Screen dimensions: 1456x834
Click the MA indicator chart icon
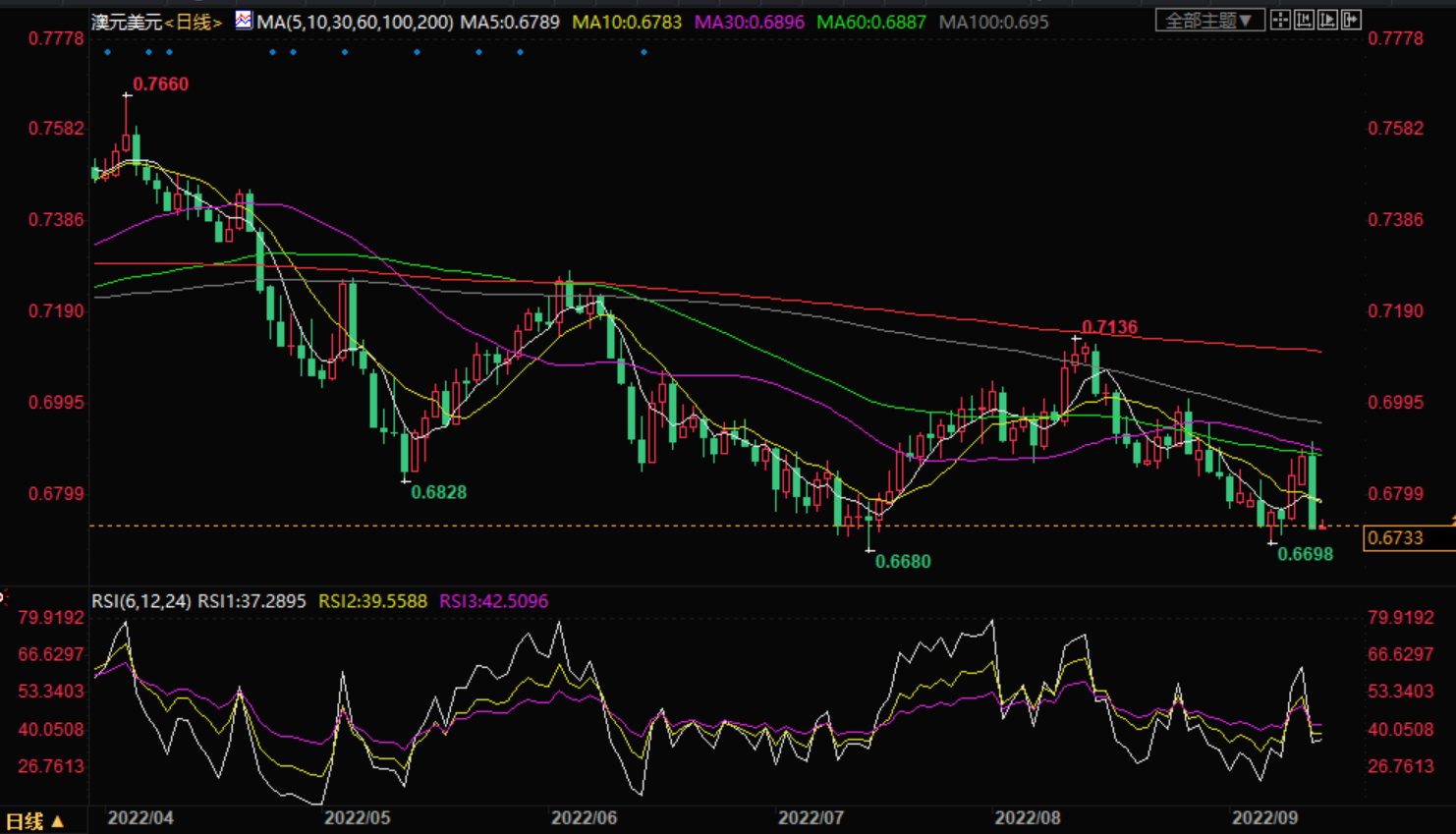244,21
